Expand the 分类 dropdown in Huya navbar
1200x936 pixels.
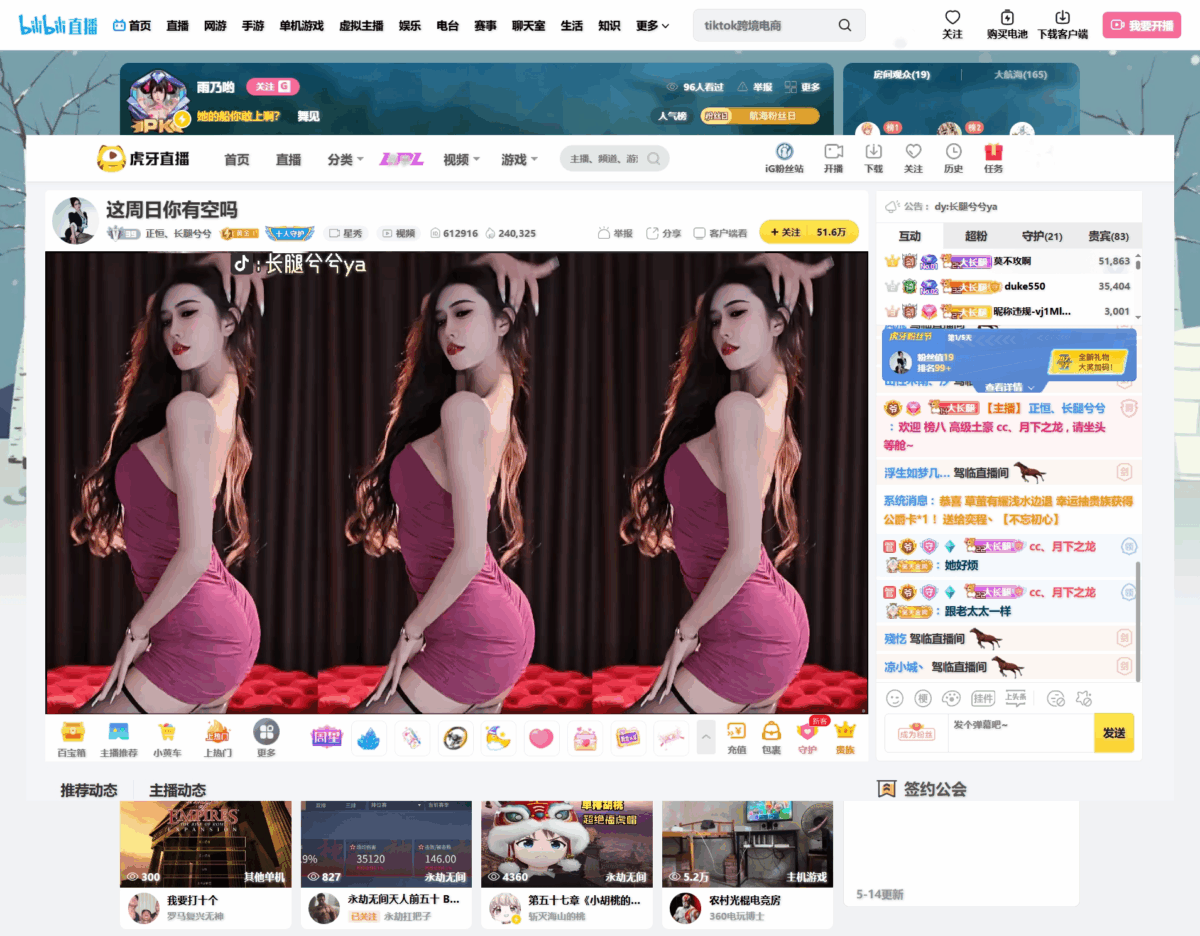345,158
